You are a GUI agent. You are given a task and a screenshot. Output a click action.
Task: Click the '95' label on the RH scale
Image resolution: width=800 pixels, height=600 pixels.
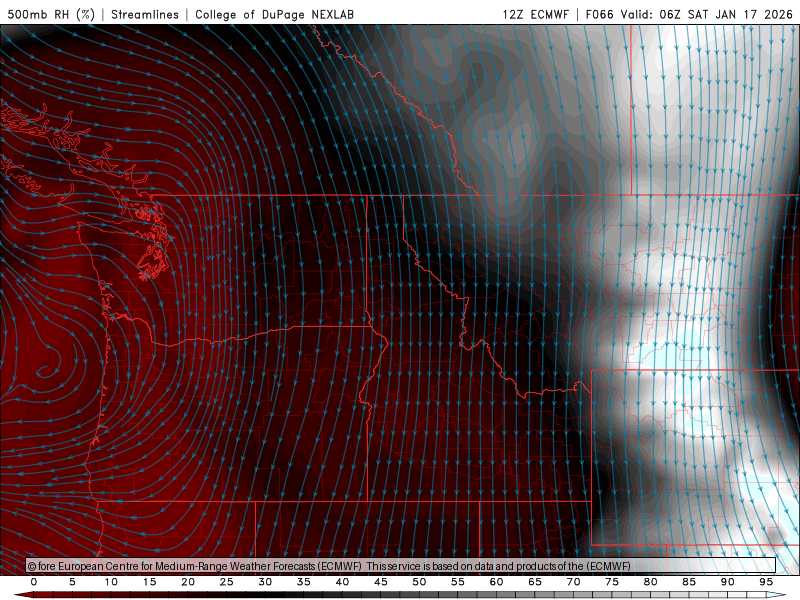point(766,582)
